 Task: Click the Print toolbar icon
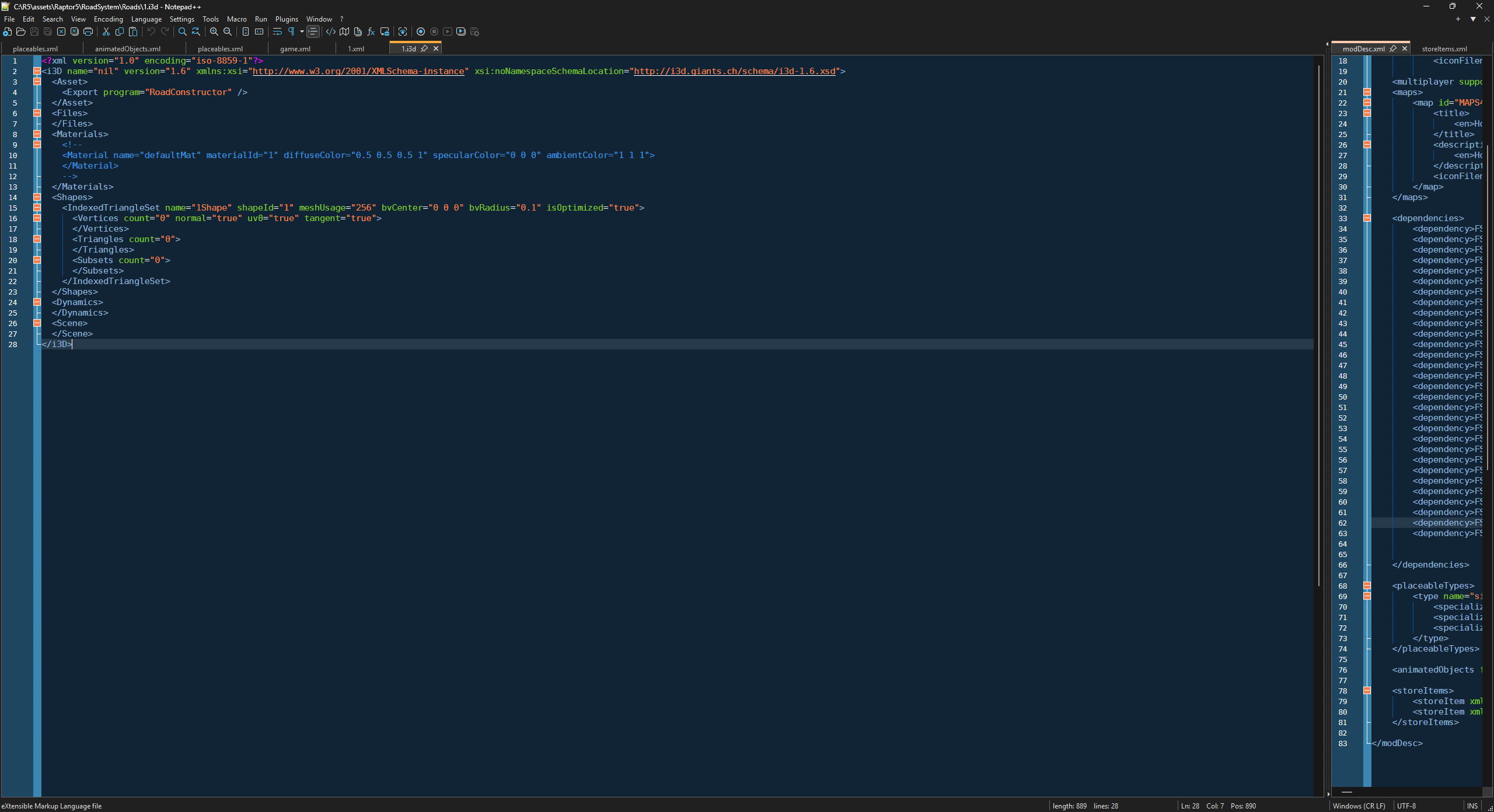coord(88,32)
